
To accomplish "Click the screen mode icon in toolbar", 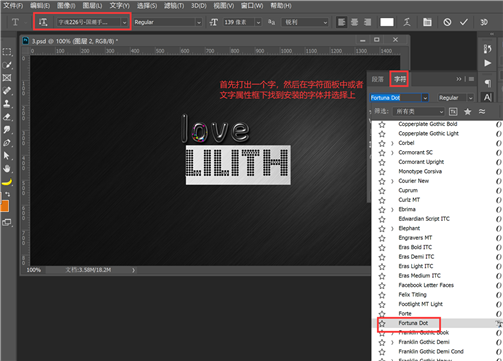I will [7, 222].
